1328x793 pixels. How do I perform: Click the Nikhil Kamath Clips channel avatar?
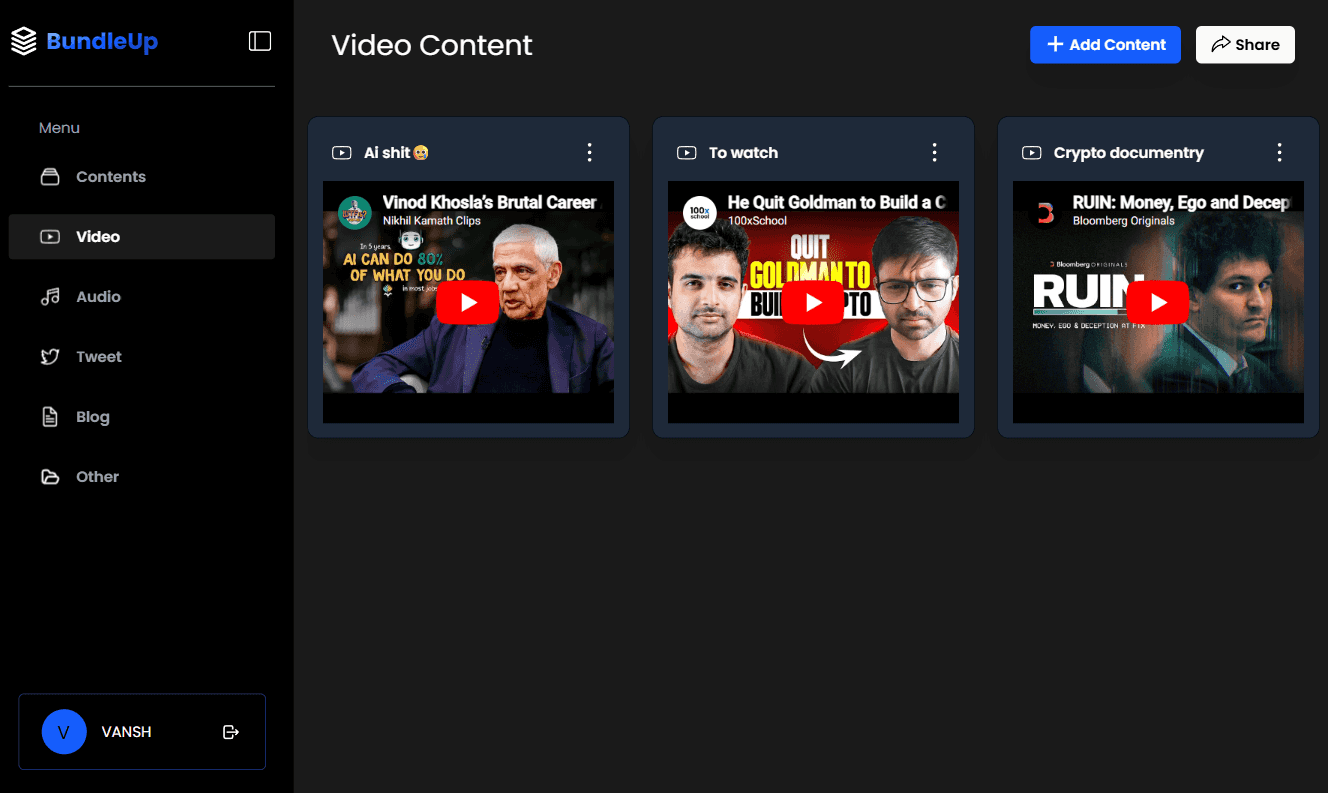click(355, 213)
